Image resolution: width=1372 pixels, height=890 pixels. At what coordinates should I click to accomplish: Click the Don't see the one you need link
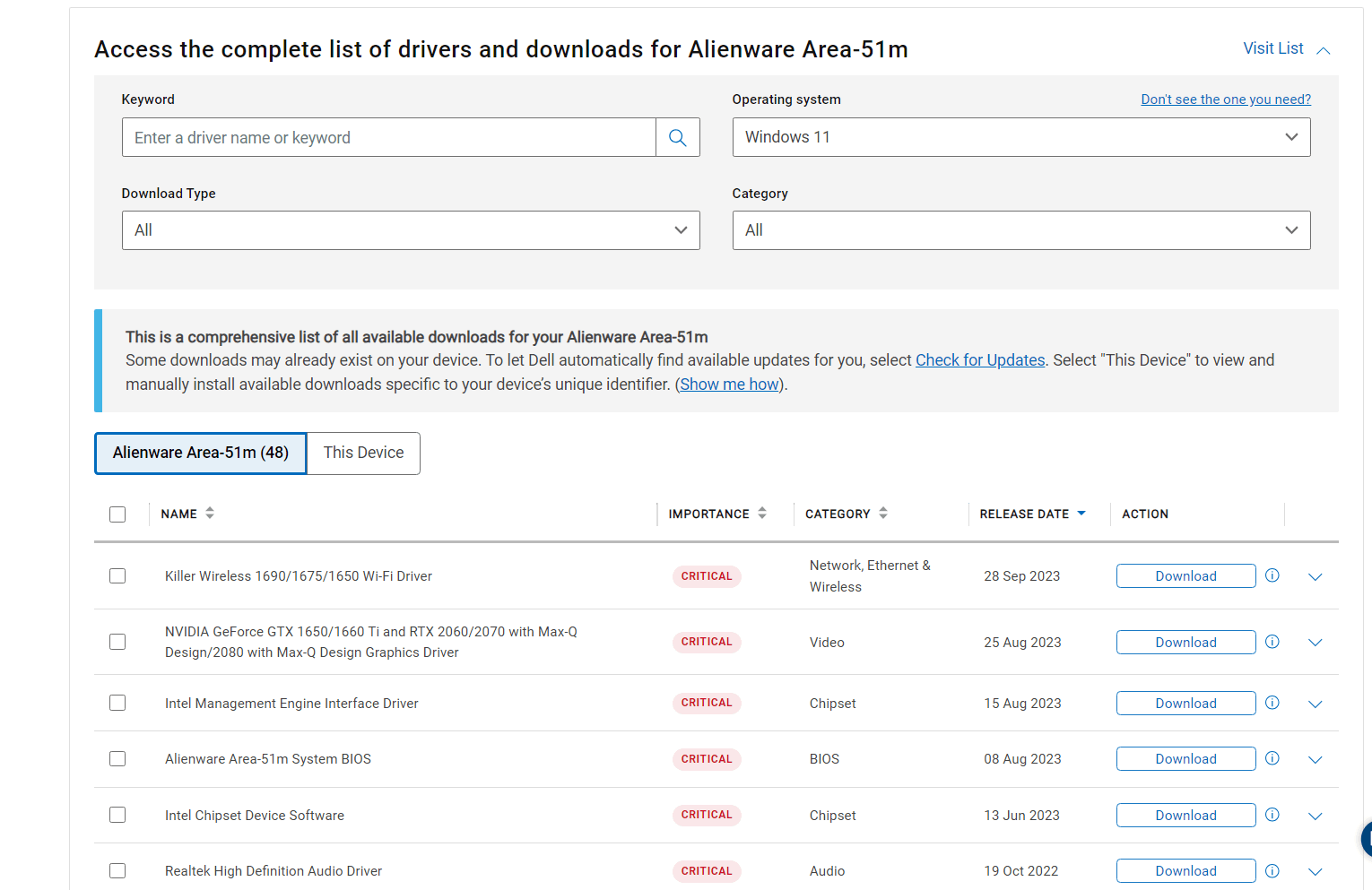pos(1226,99)
